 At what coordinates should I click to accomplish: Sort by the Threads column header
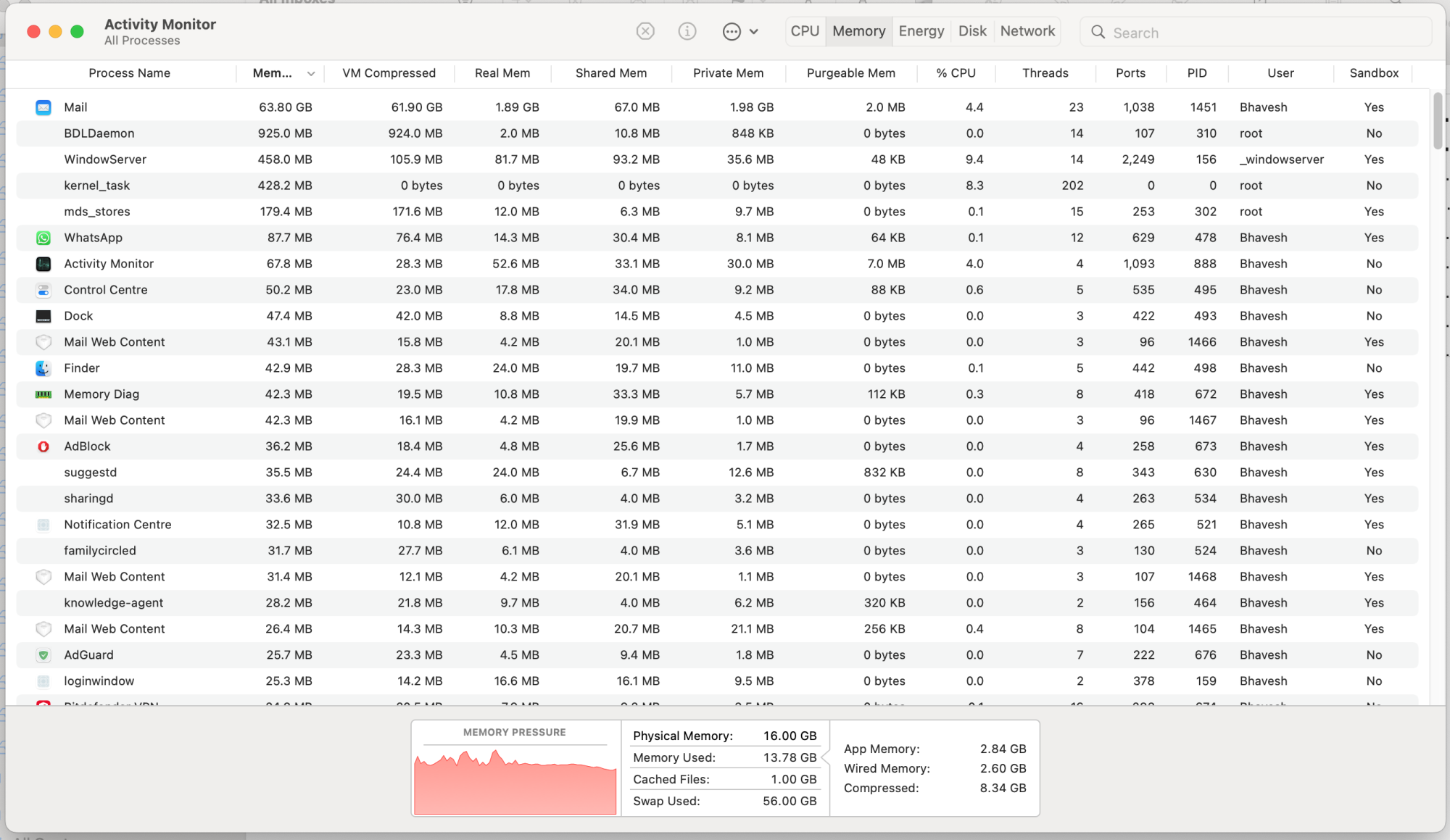pyautogui.click(x=1045, y=73)
